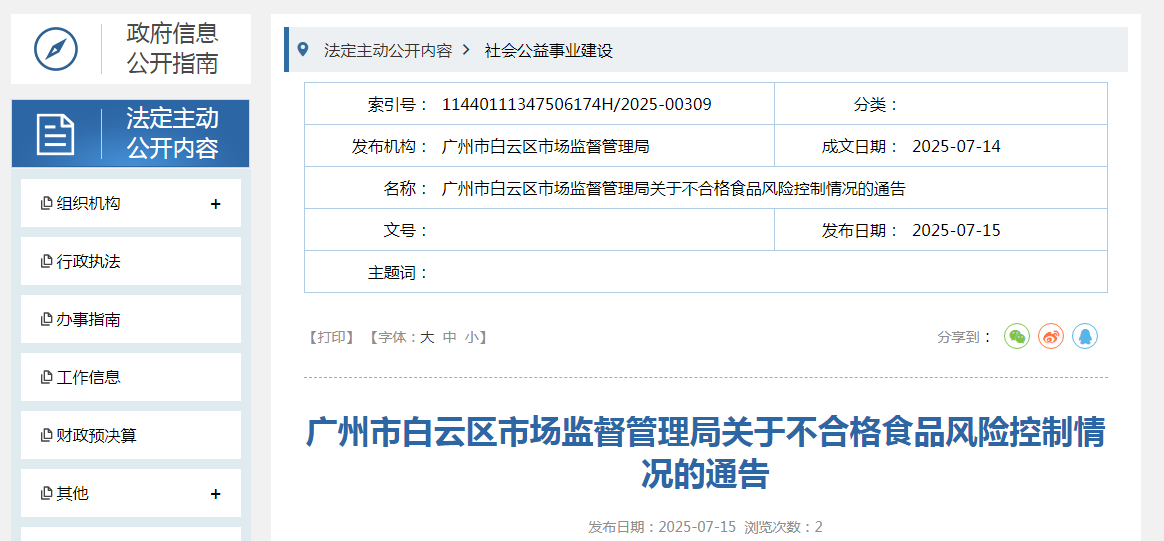Click the 文号 label
The image size is (1164, 541).
pos(407,231)
